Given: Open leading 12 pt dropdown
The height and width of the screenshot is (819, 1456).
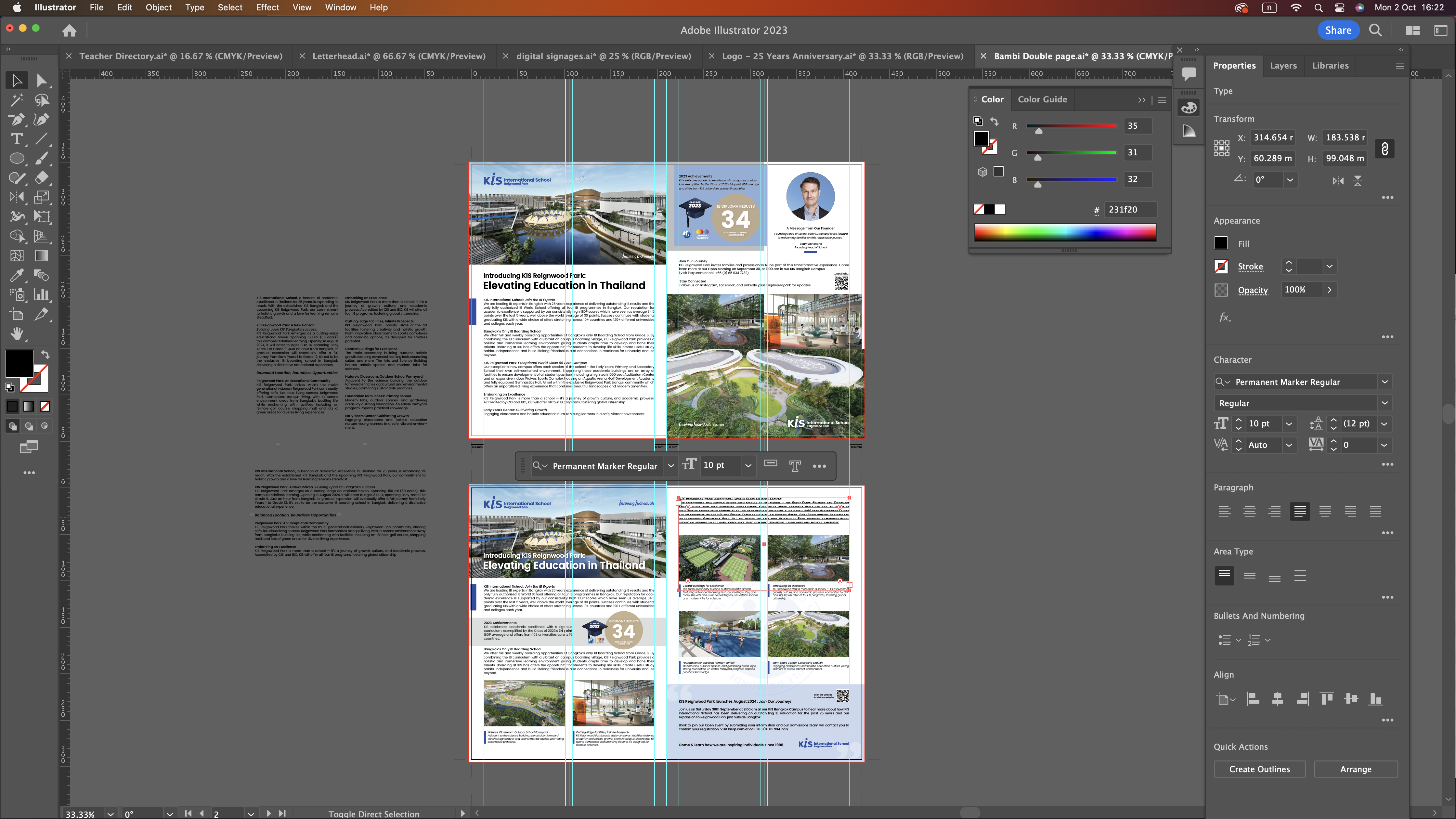Looking at the screenshot, I should tap(1384, 424).
